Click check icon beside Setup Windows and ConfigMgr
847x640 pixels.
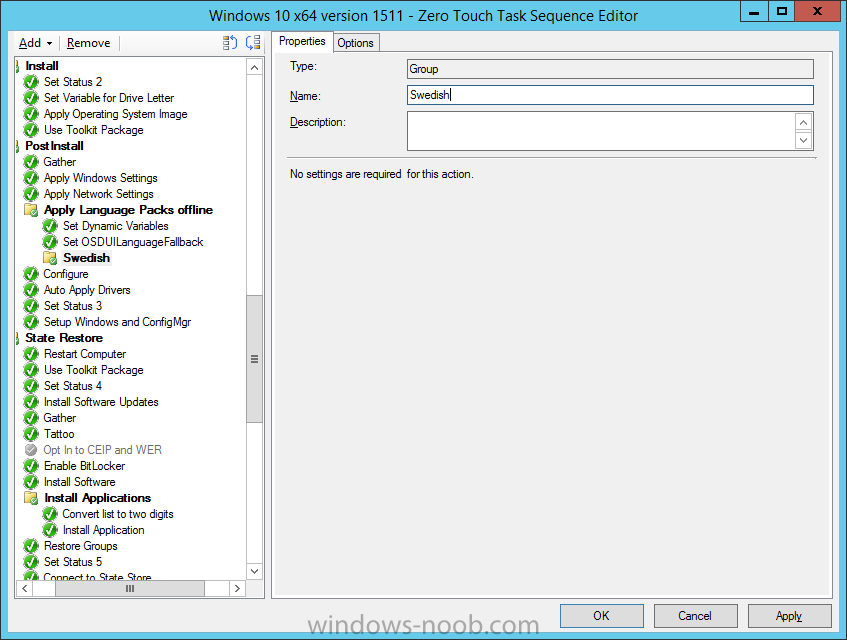[31, 322]
